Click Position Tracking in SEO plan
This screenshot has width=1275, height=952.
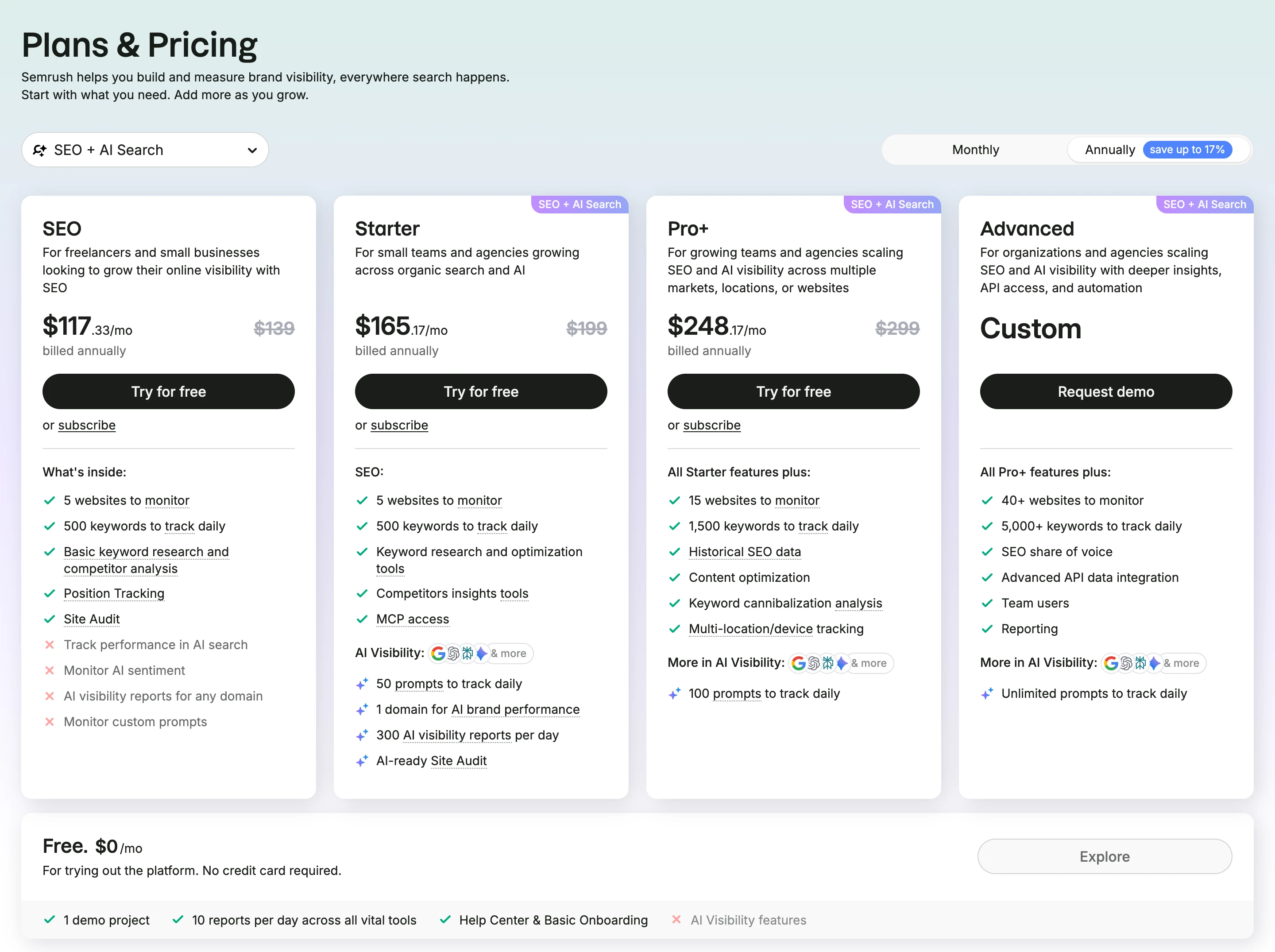pos(114,593)
